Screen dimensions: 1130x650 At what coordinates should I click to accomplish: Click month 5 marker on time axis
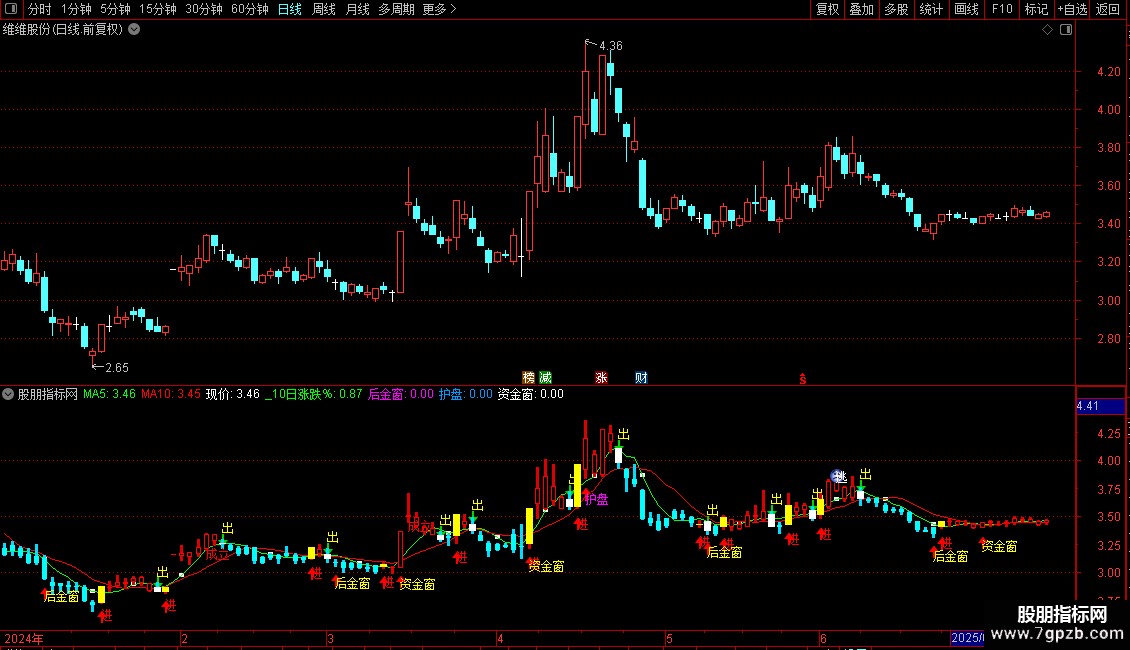click(x=669, y=638)
